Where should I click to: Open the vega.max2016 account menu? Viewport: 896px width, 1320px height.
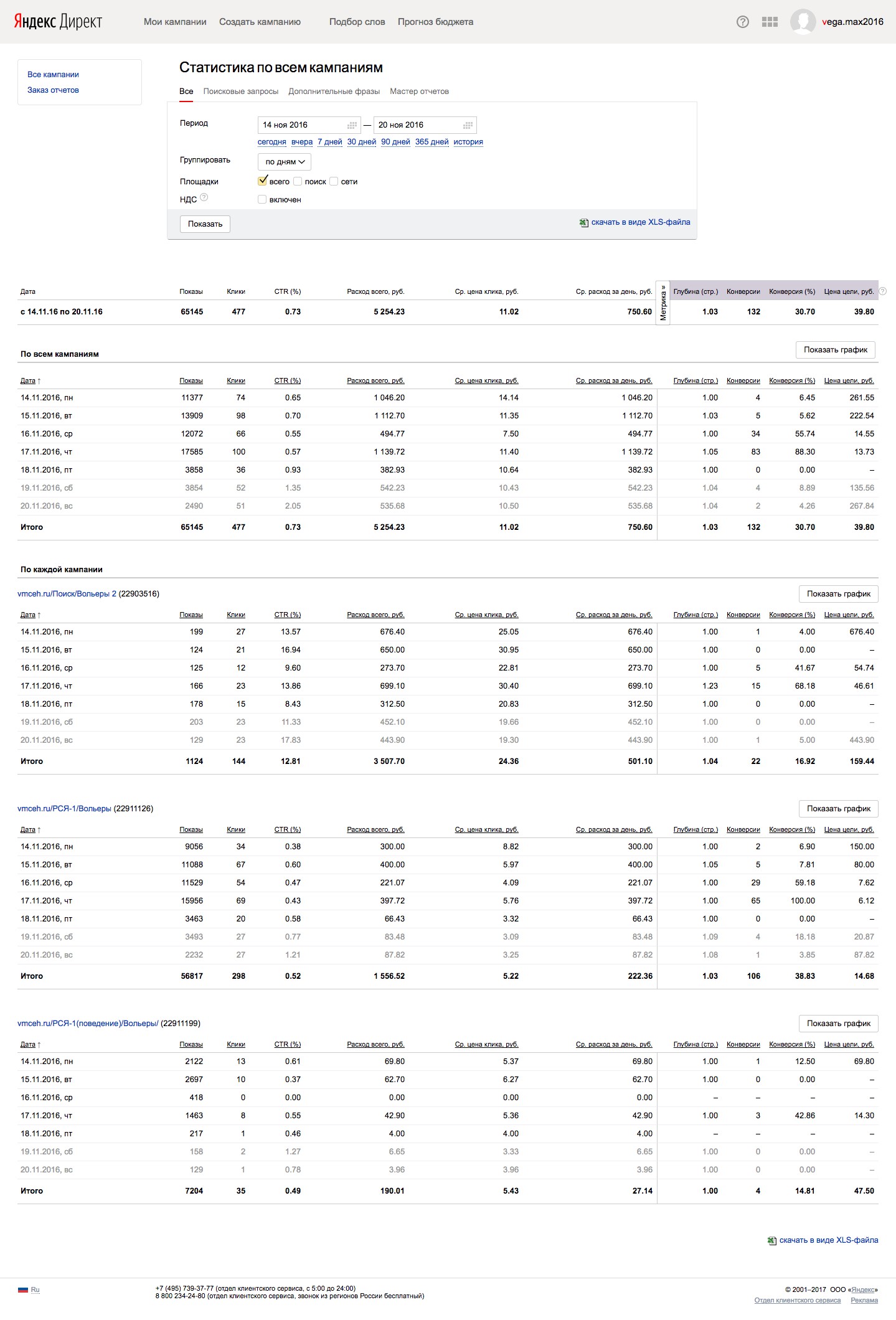click(x=852, y=22)
